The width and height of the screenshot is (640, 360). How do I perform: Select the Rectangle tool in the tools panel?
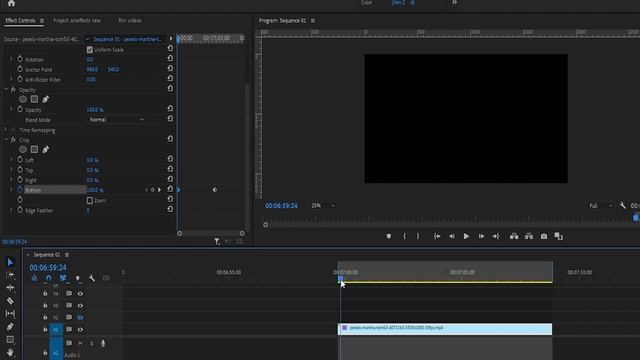click(10, 340)
